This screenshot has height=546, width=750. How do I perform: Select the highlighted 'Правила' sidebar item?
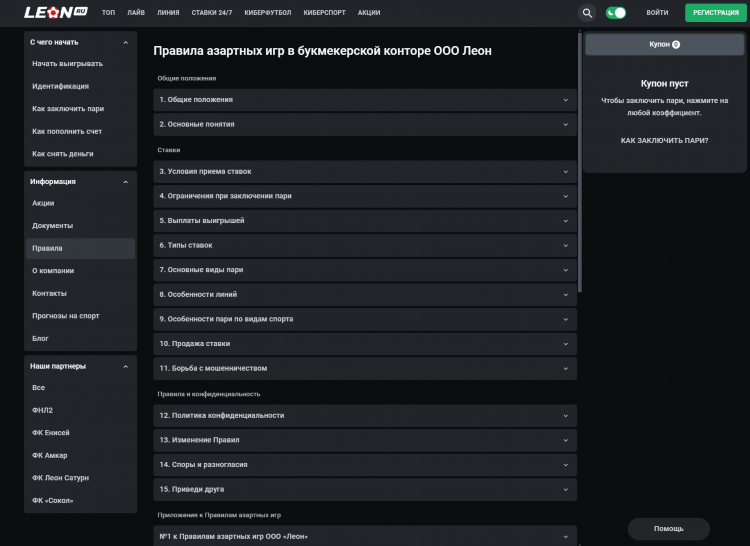coord(80,248)
